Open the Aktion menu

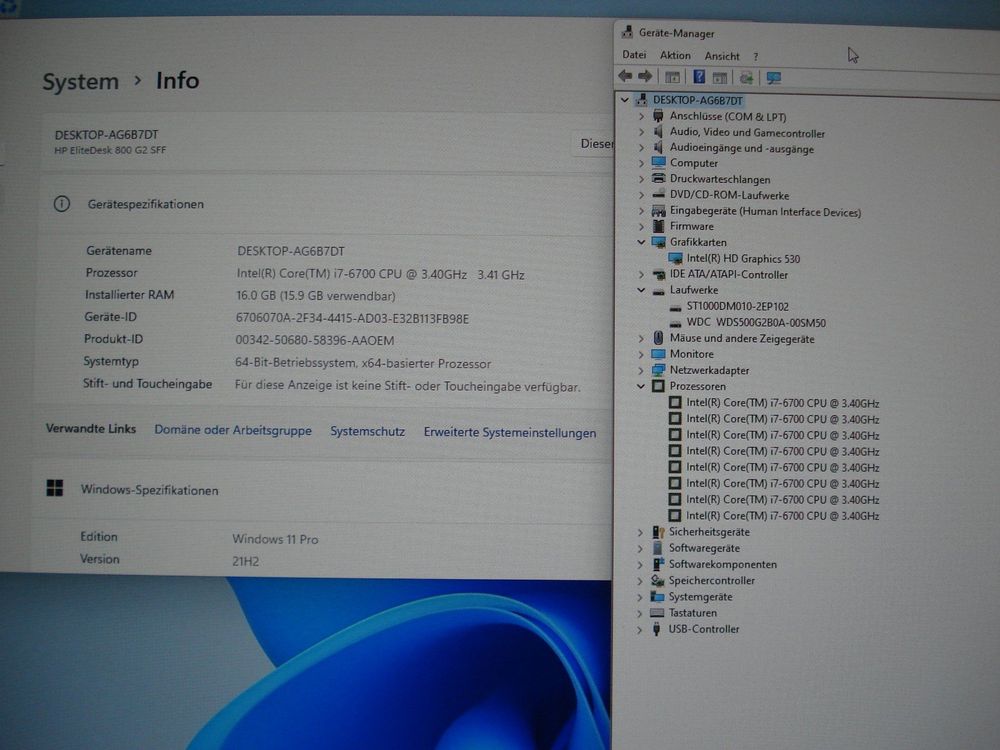click(675, 56)
